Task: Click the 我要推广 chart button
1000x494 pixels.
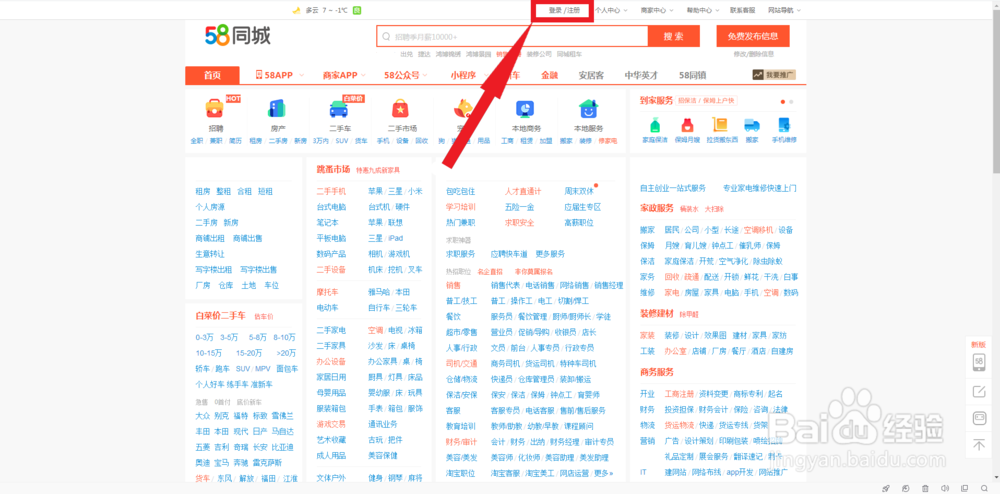Action: 774,75
